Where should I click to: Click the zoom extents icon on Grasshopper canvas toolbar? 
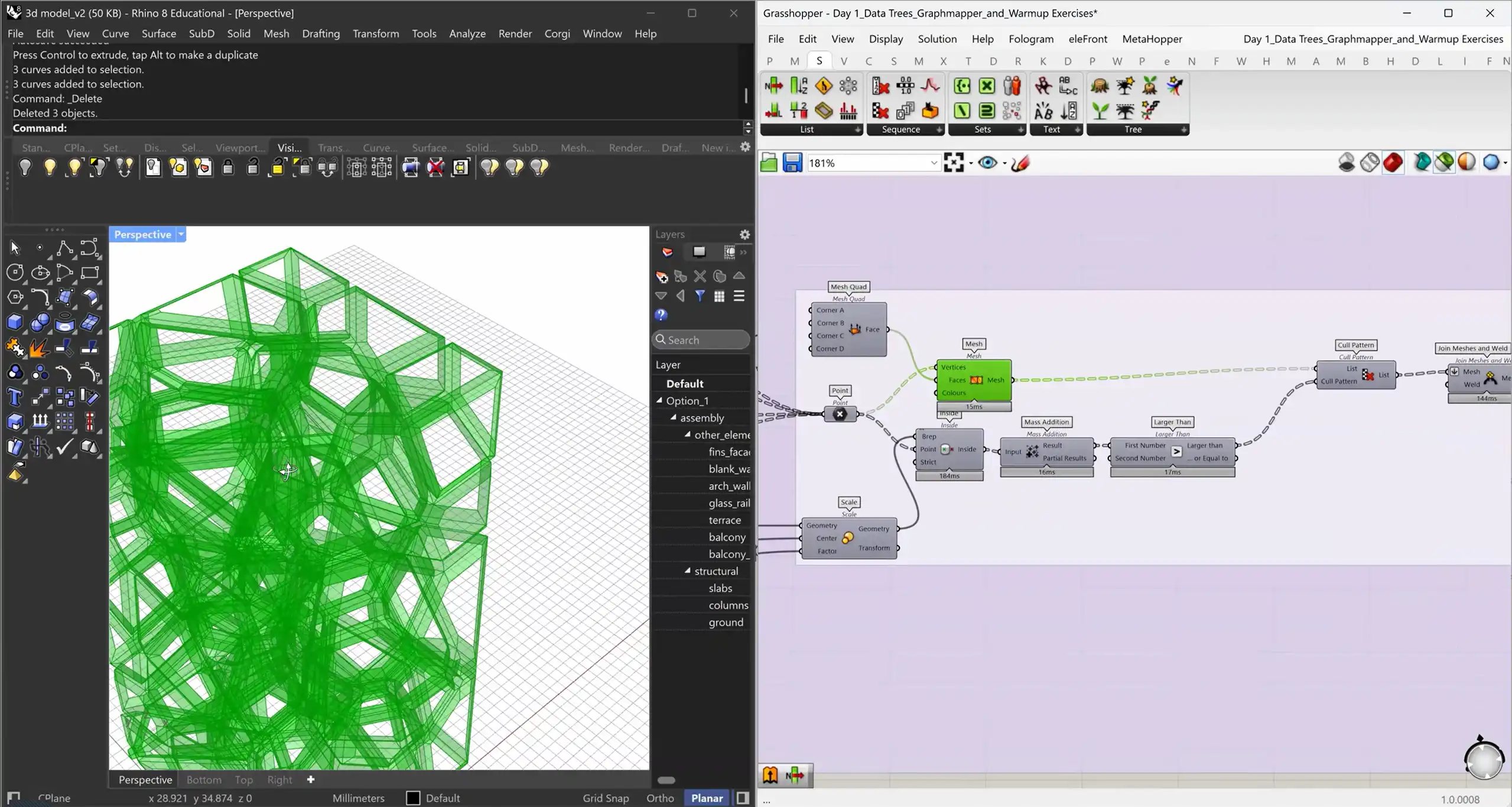click(x=954, y=163)
